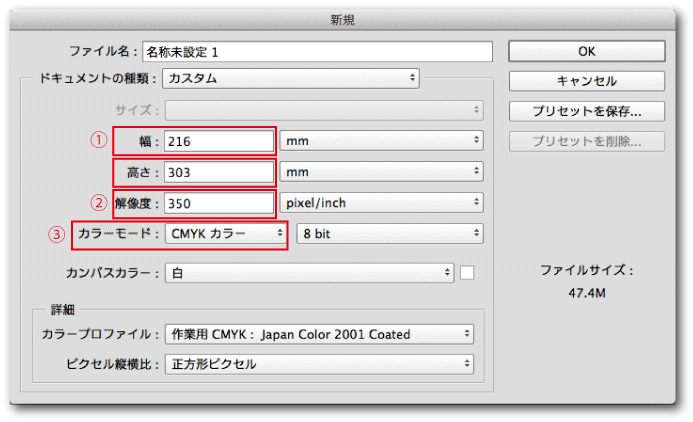Click the 高さ height input field
The width and height of the screenshot is (693, 422).
coord(218,172)
